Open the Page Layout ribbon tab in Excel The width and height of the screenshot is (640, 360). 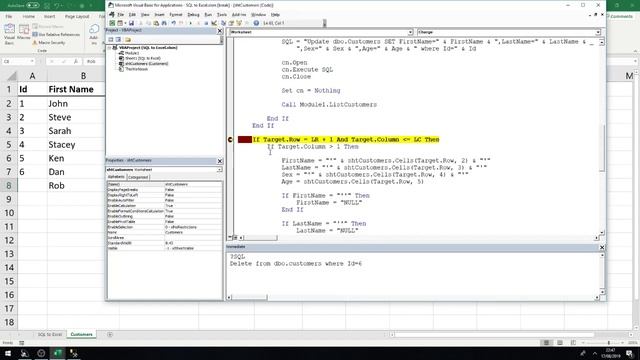tap(77, 16)
